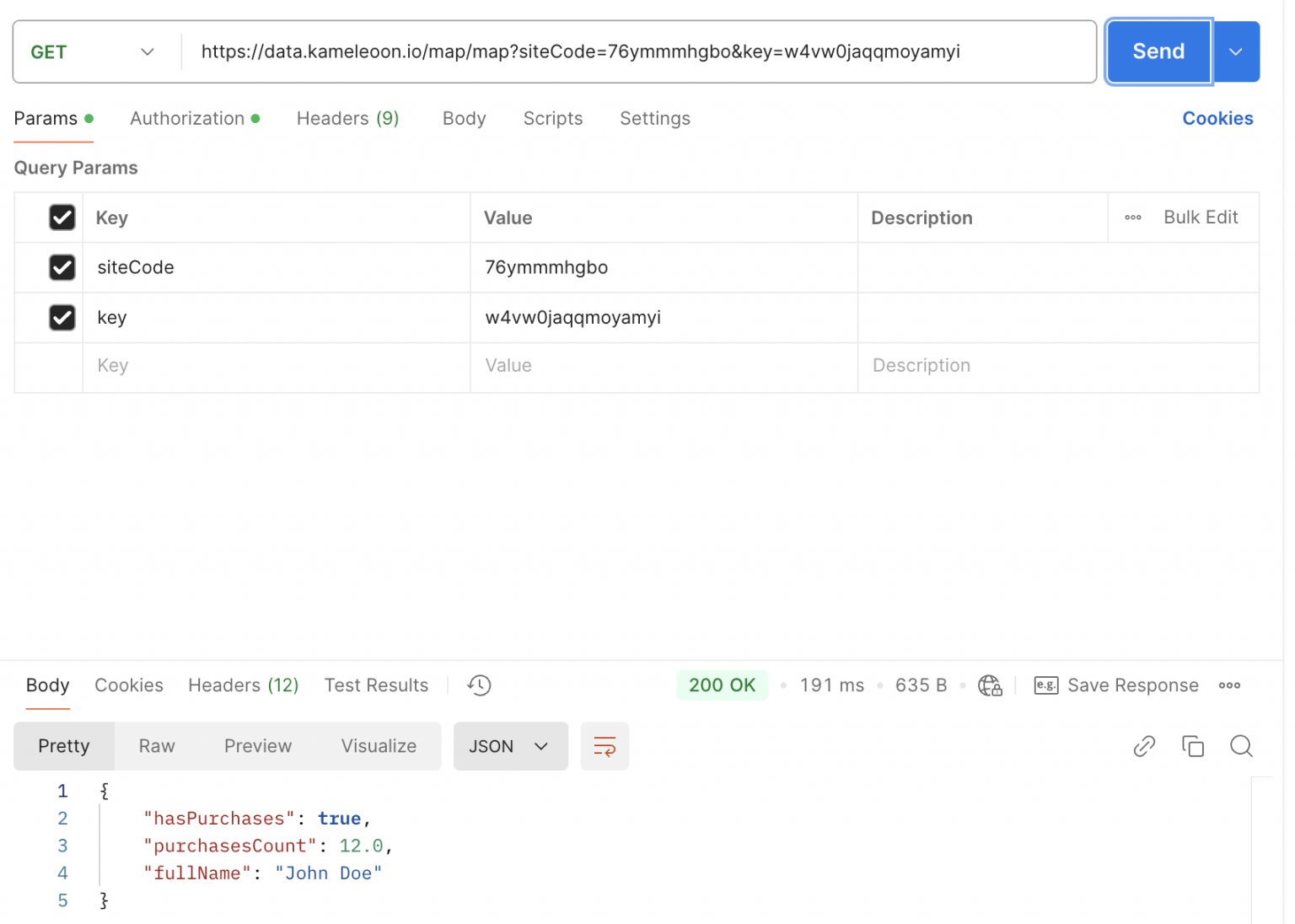The width and height of the screenshot is (1295, 924).
Task: Open the Cookies link
Action: (x=1217, y=119)
